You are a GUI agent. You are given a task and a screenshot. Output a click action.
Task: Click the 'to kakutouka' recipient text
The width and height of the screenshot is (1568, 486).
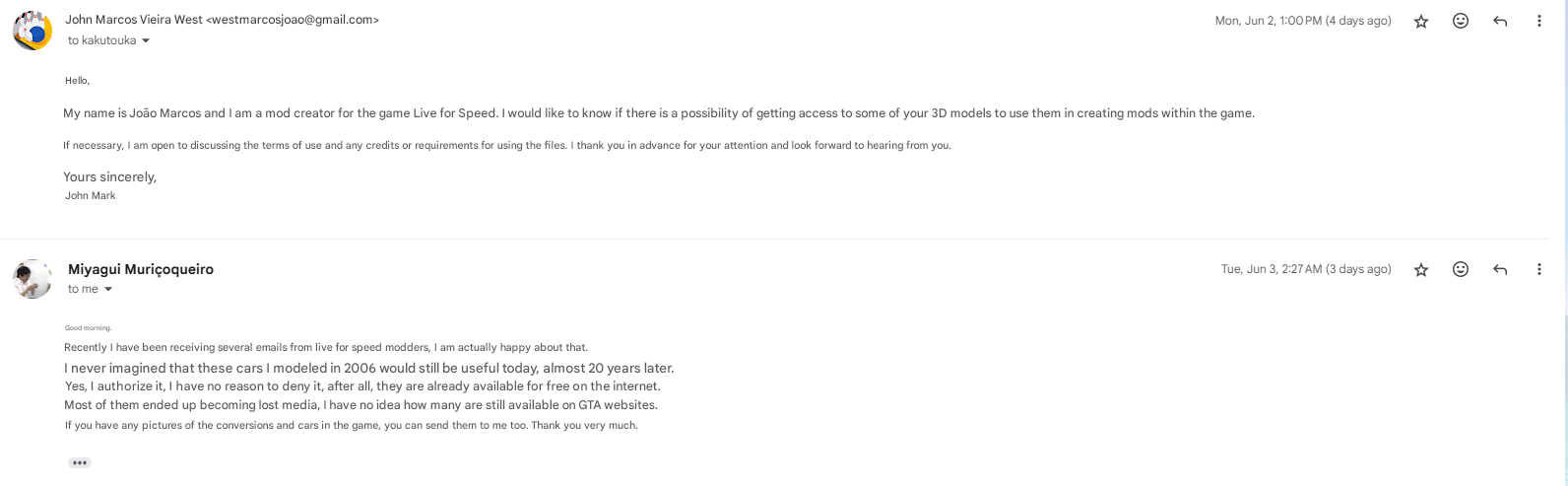tap(101, 41)
